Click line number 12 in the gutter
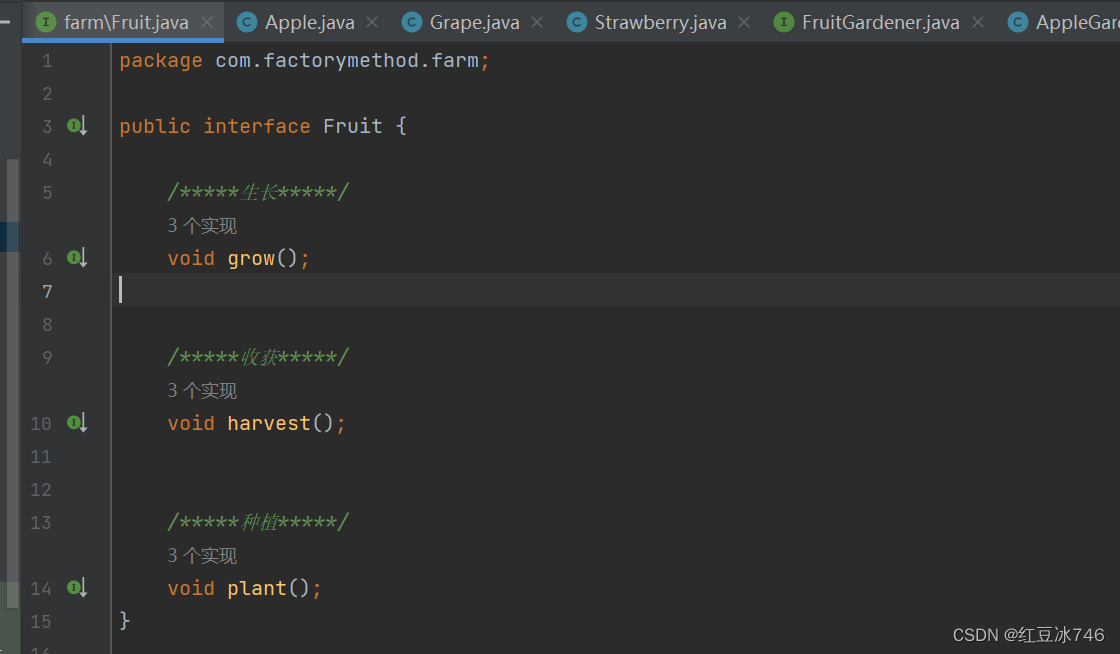 click(41, 490)
